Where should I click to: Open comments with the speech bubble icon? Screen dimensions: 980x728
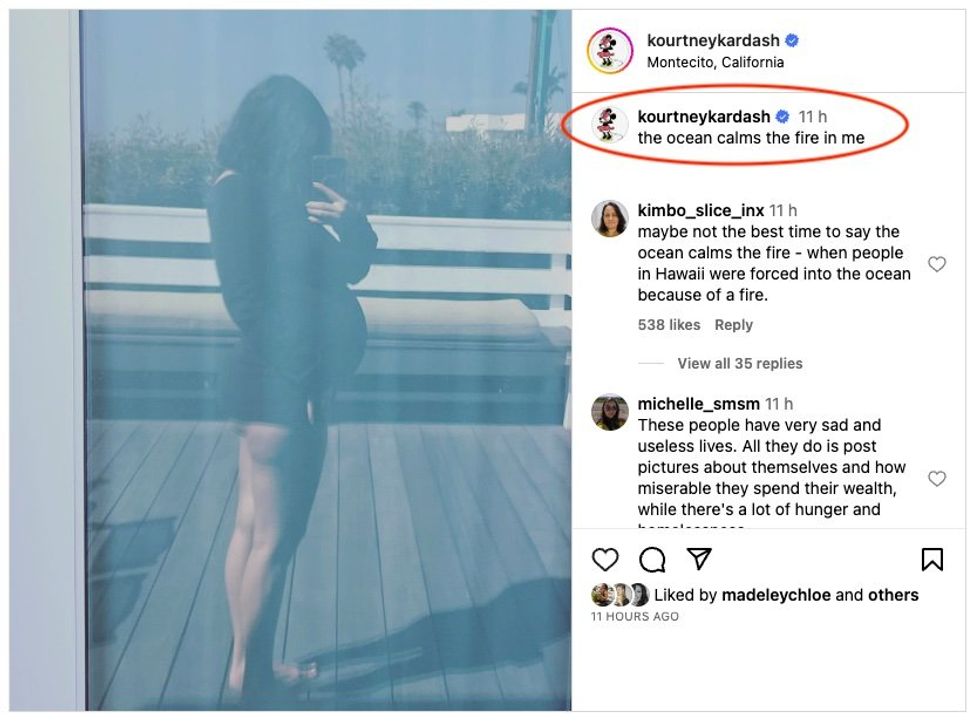point(652,559)
